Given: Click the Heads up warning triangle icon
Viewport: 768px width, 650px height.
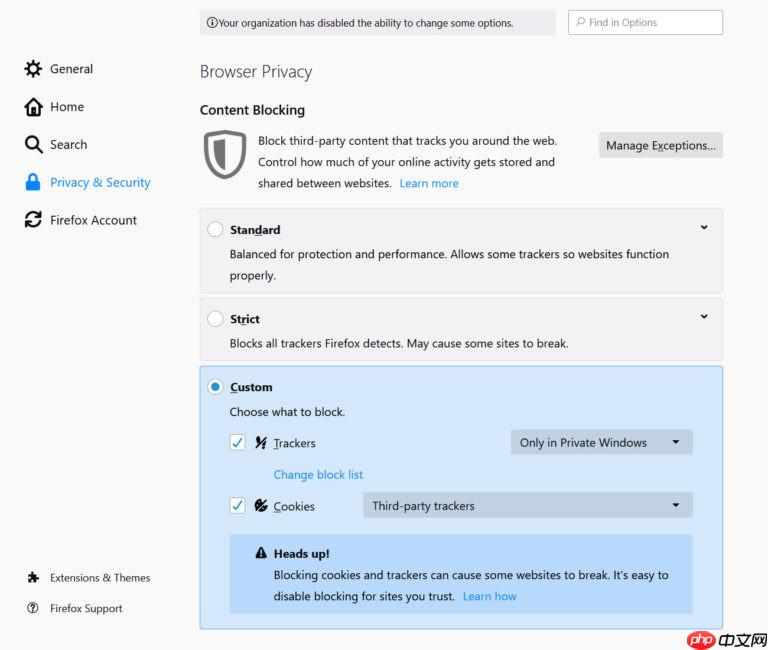Looking at the screenshot, I should (261, 553).
